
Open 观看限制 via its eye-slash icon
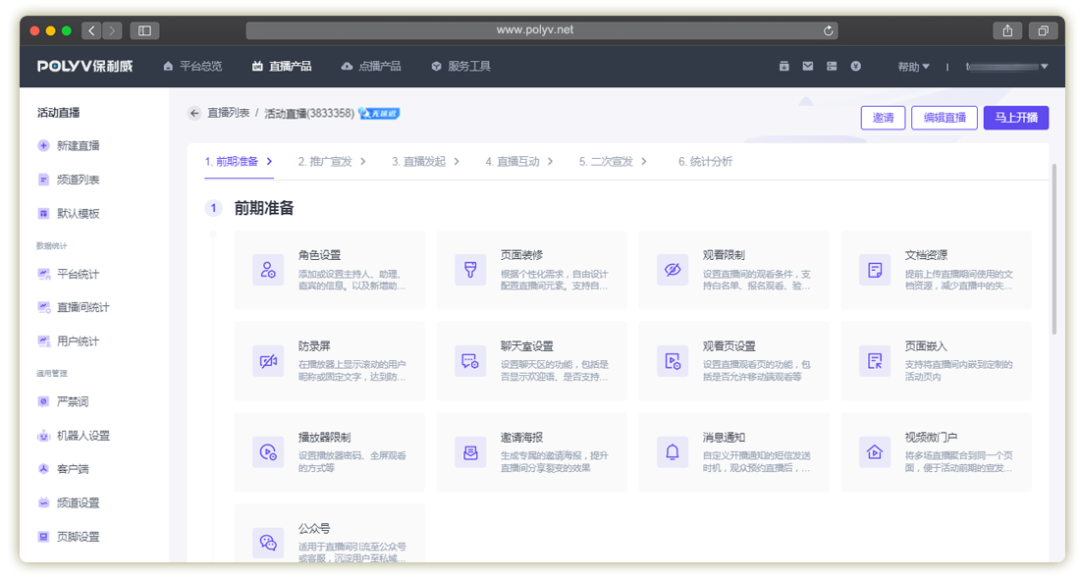coord(671,269)
